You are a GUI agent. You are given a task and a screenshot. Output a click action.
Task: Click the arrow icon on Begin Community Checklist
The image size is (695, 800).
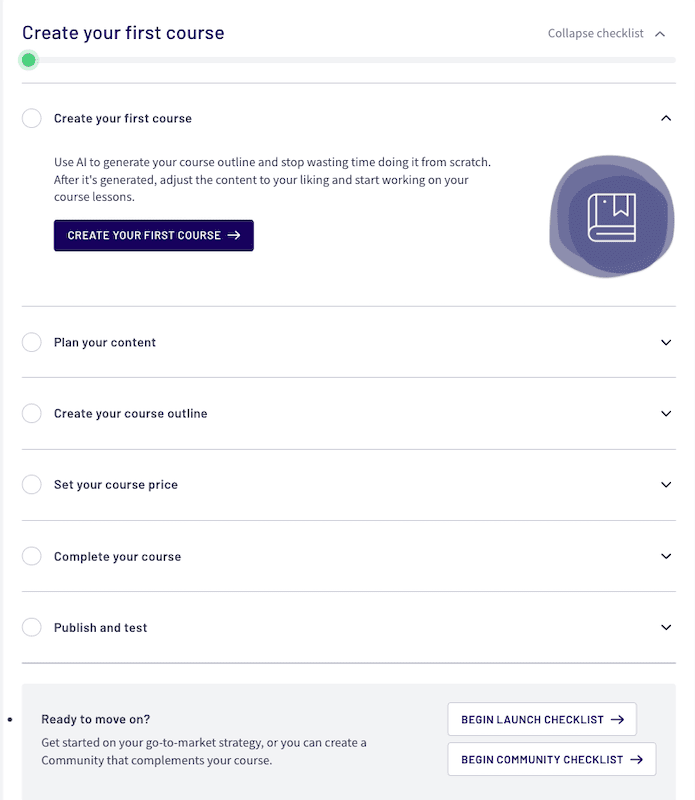click(636, 759)
